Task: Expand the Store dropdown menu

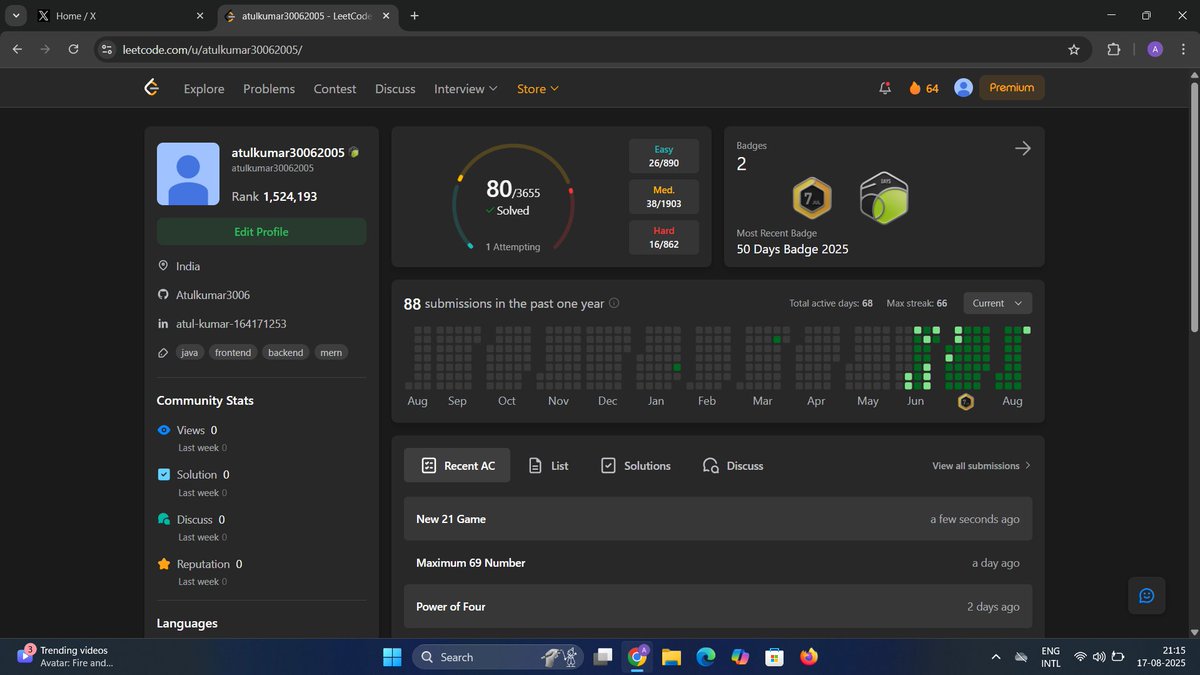Action: [538, 88]
